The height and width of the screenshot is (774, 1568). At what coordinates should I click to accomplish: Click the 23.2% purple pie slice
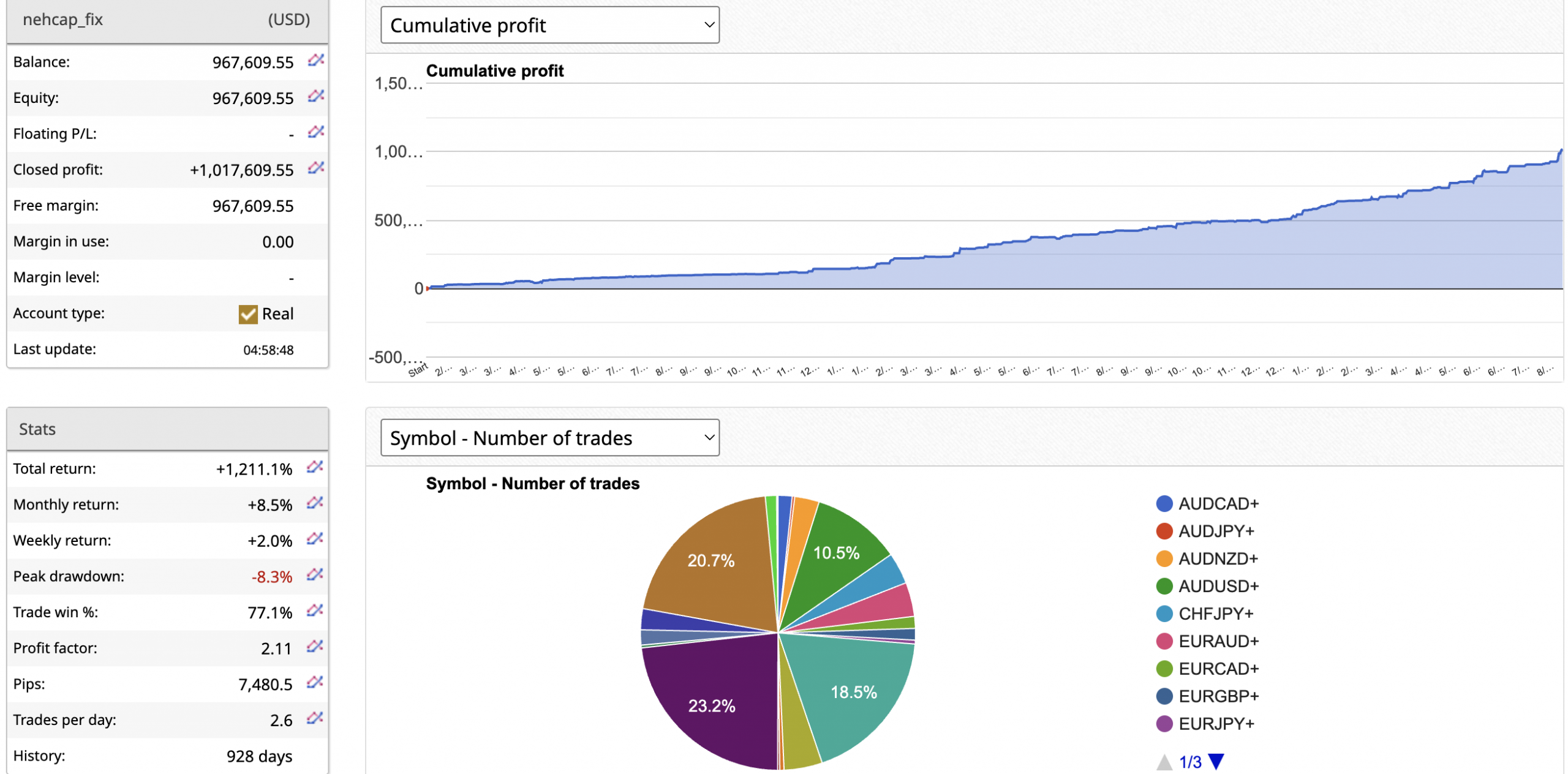(710, 705)
